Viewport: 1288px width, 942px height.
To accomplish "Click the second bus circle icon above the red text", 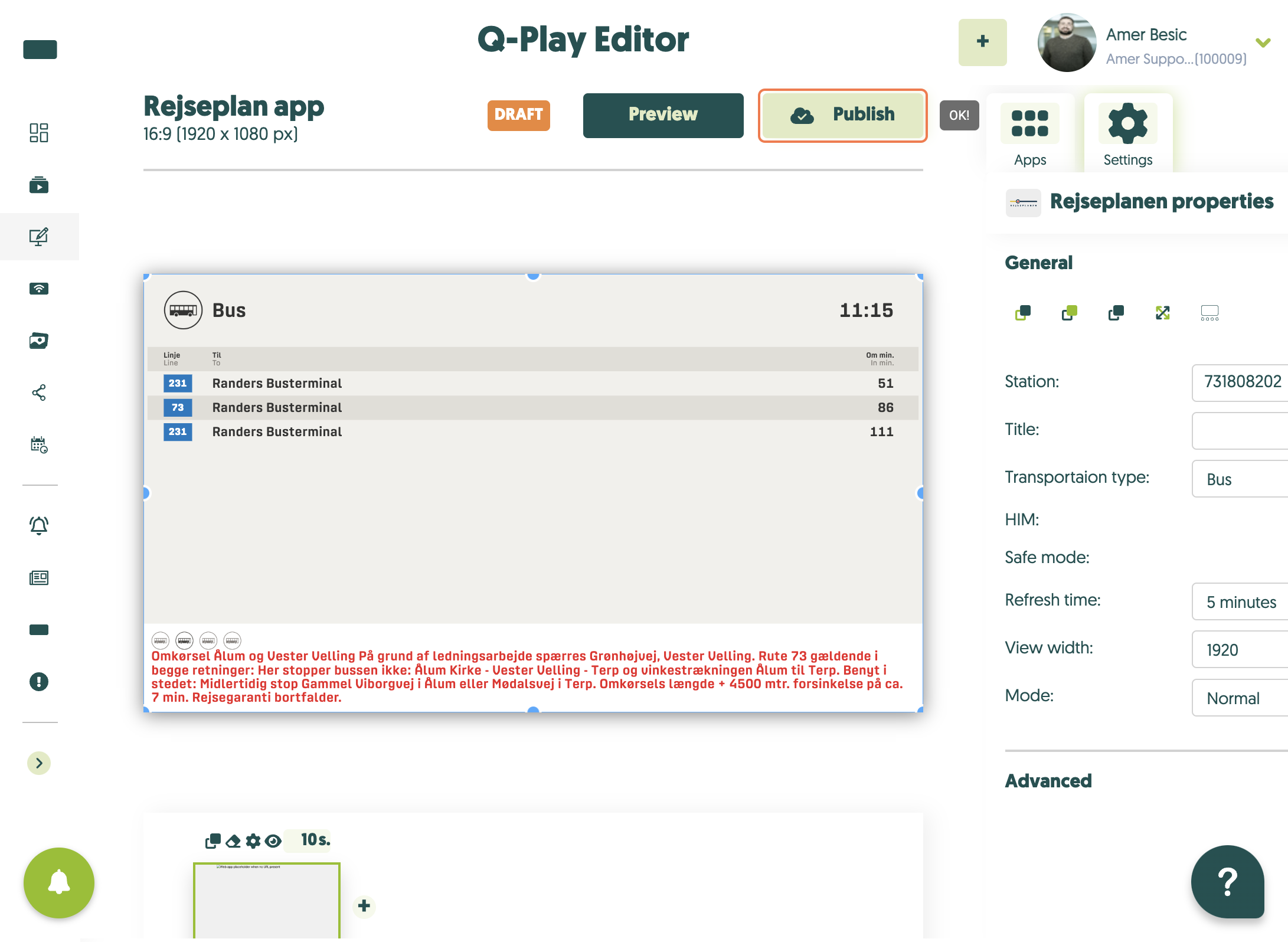I will tap(185, 640).
